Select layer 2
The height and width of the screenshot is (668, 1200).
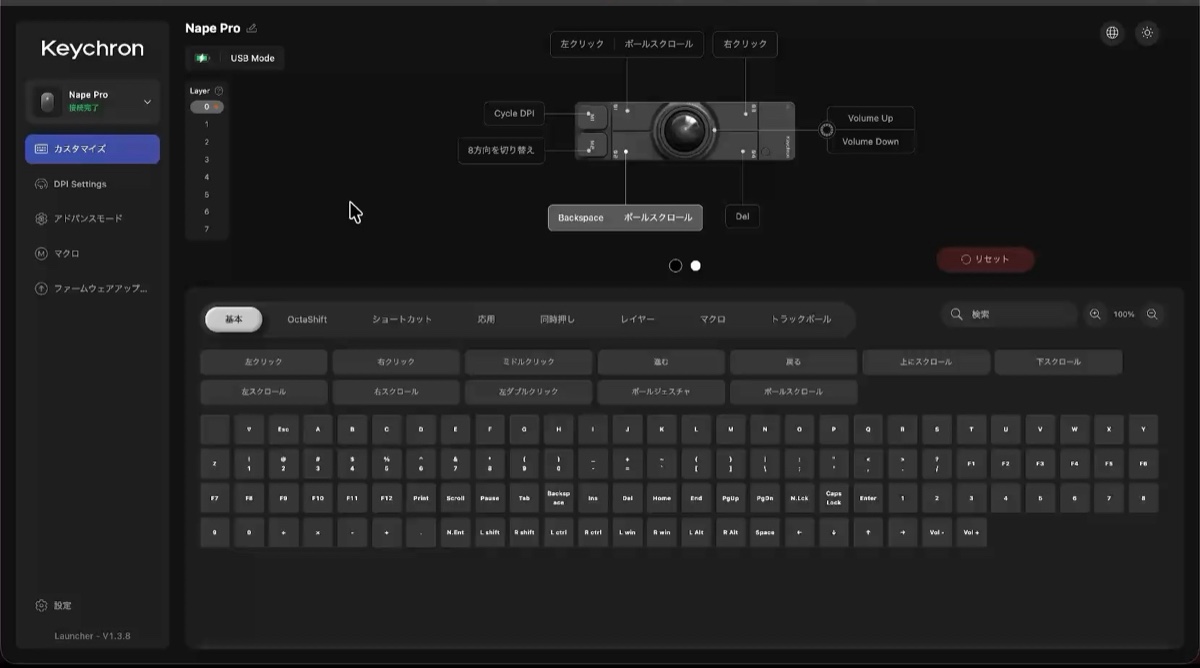tap(207, 142)
